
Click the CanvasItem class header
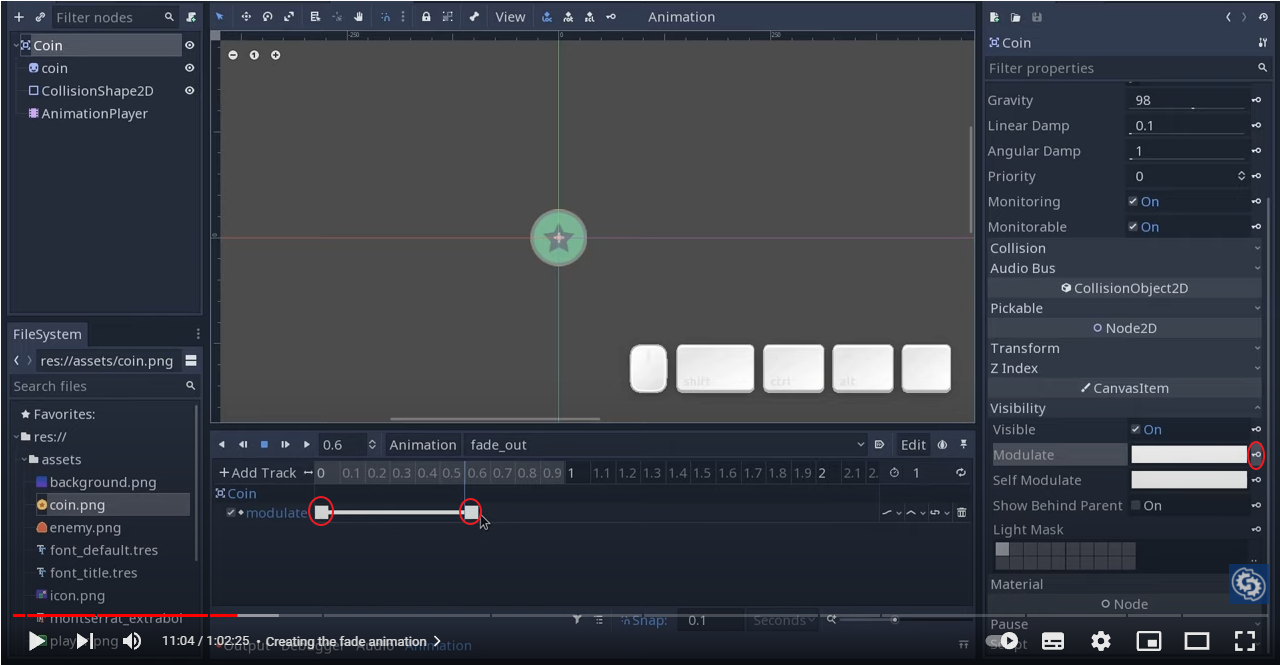pos(1124,388)
